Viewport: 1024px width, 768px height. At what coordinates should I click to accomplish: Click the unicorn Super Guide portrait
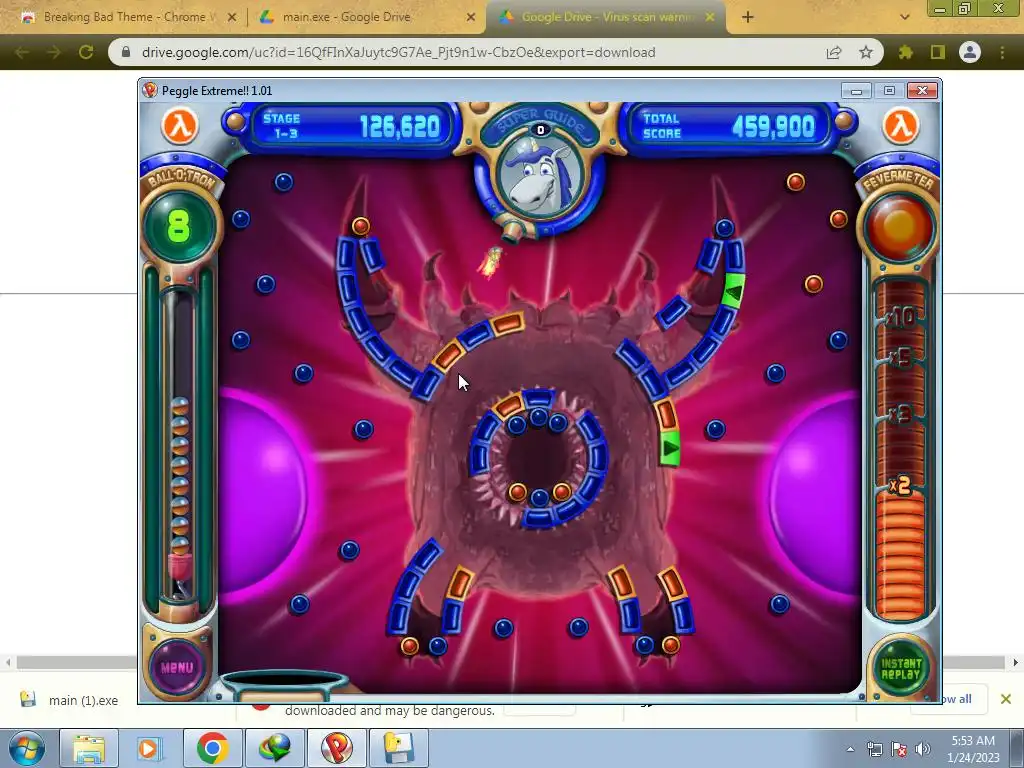tap(540, 178)
